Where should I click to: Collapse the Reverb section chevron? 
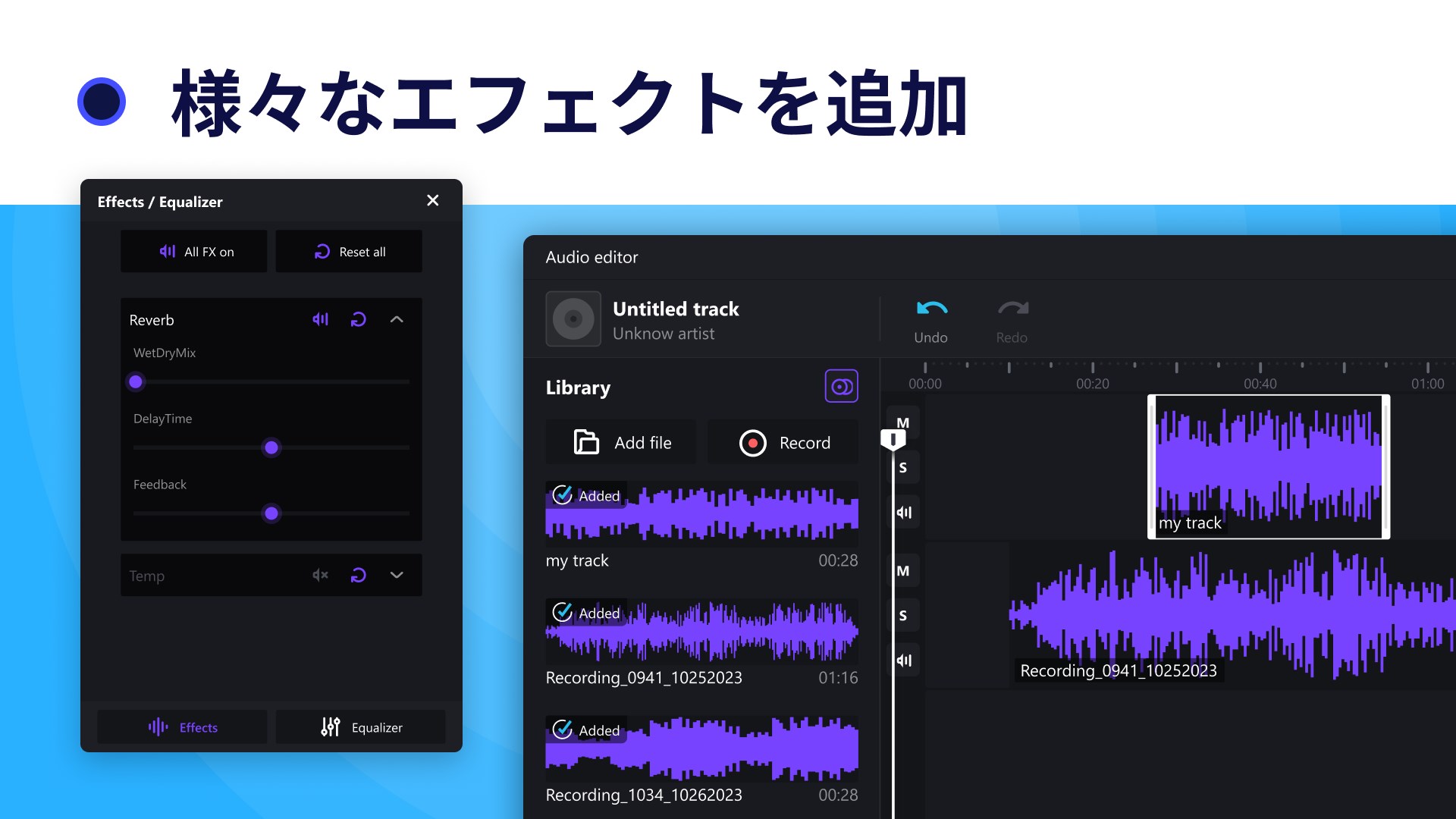point(396,319)
